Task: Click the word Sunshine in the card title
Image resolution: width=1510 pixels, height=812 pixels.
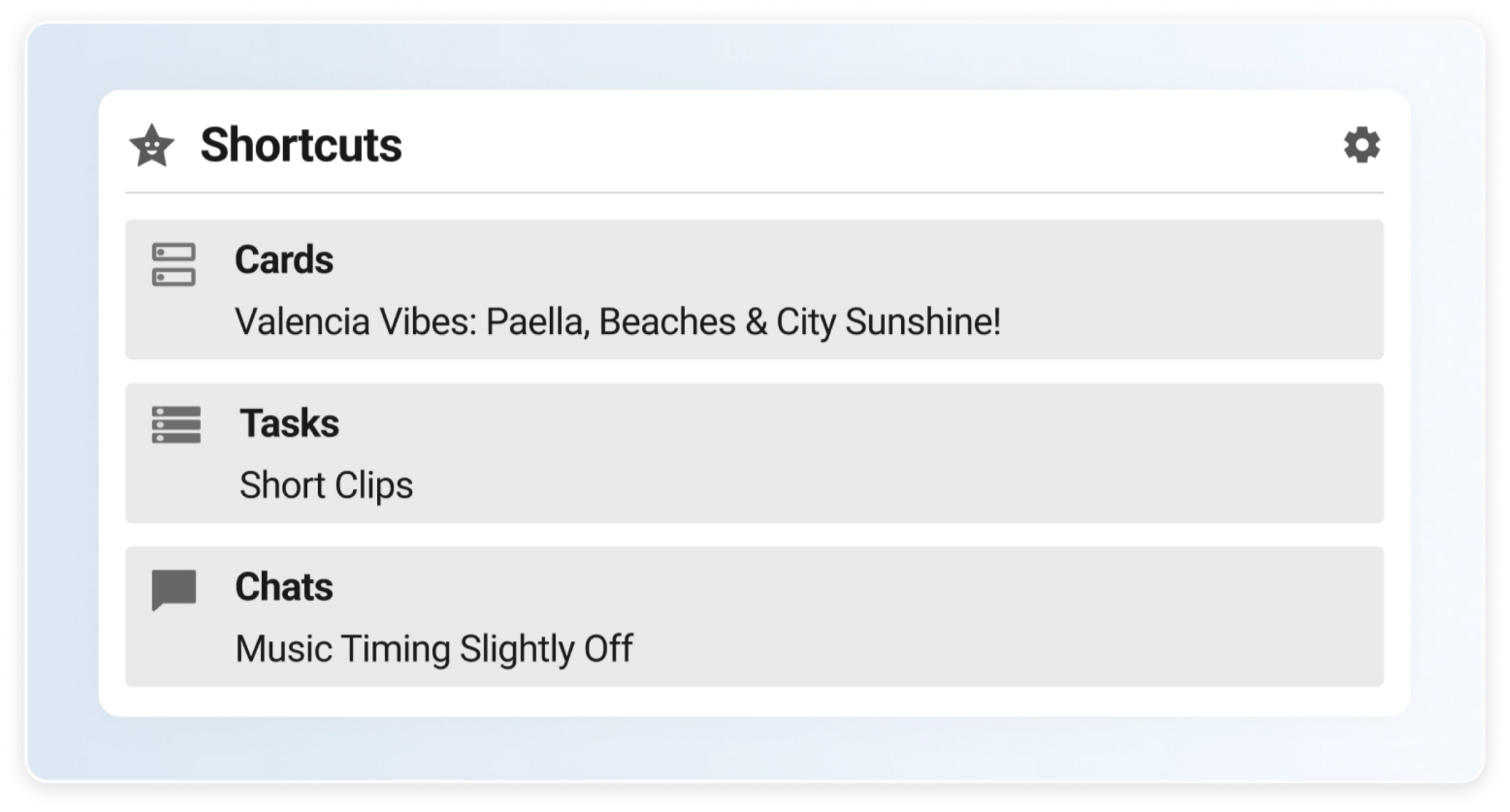Action: click(923, 322)
